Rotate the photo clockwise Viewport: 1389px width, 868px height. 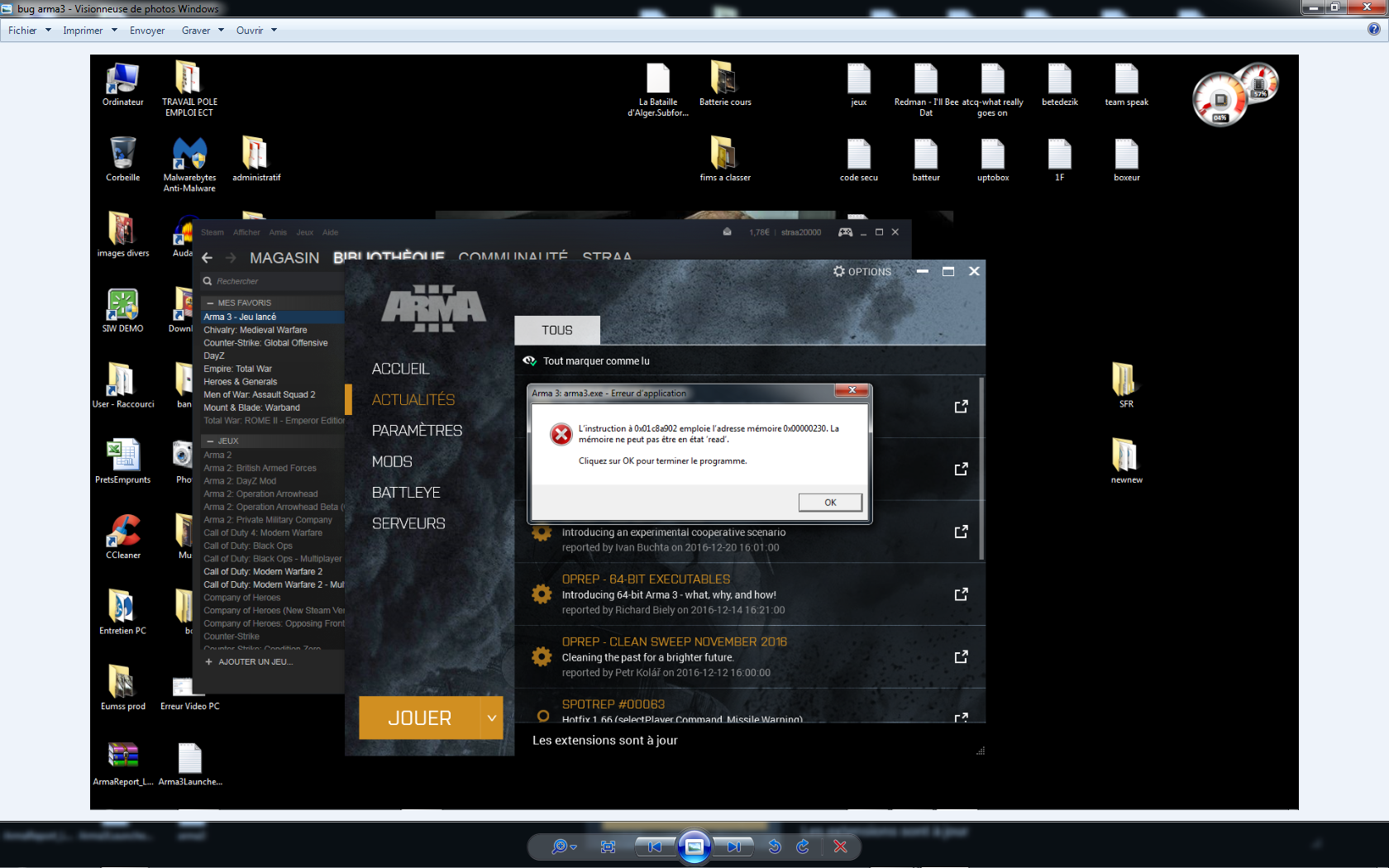tap(803, 847)
